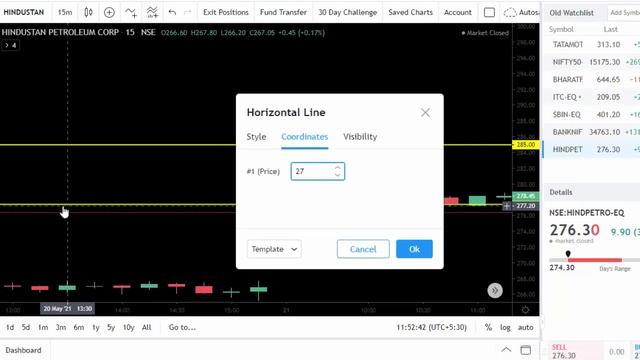Open the Template dropdown
This screenshot has height=360, width=640.
click(x=274, y=249)
